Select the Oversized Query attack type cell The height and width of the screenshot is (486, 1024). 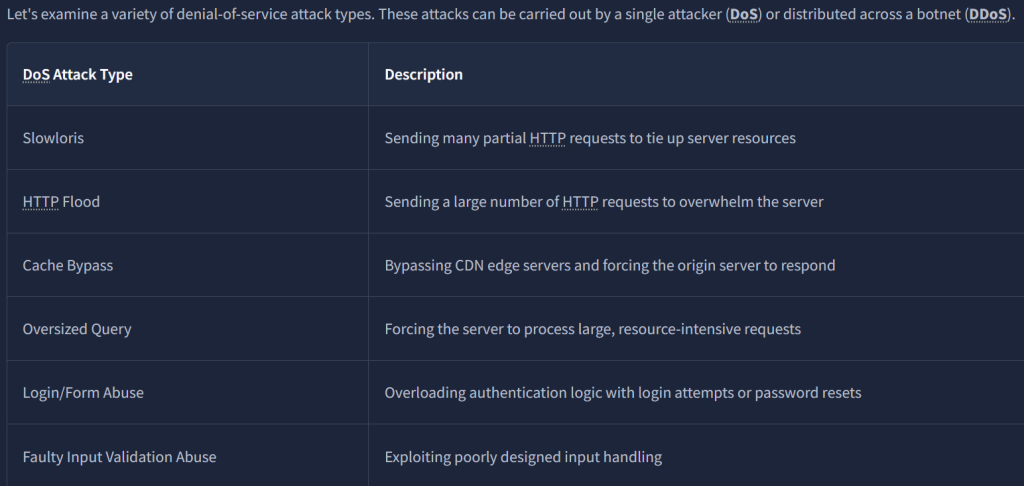pos(77,329)
